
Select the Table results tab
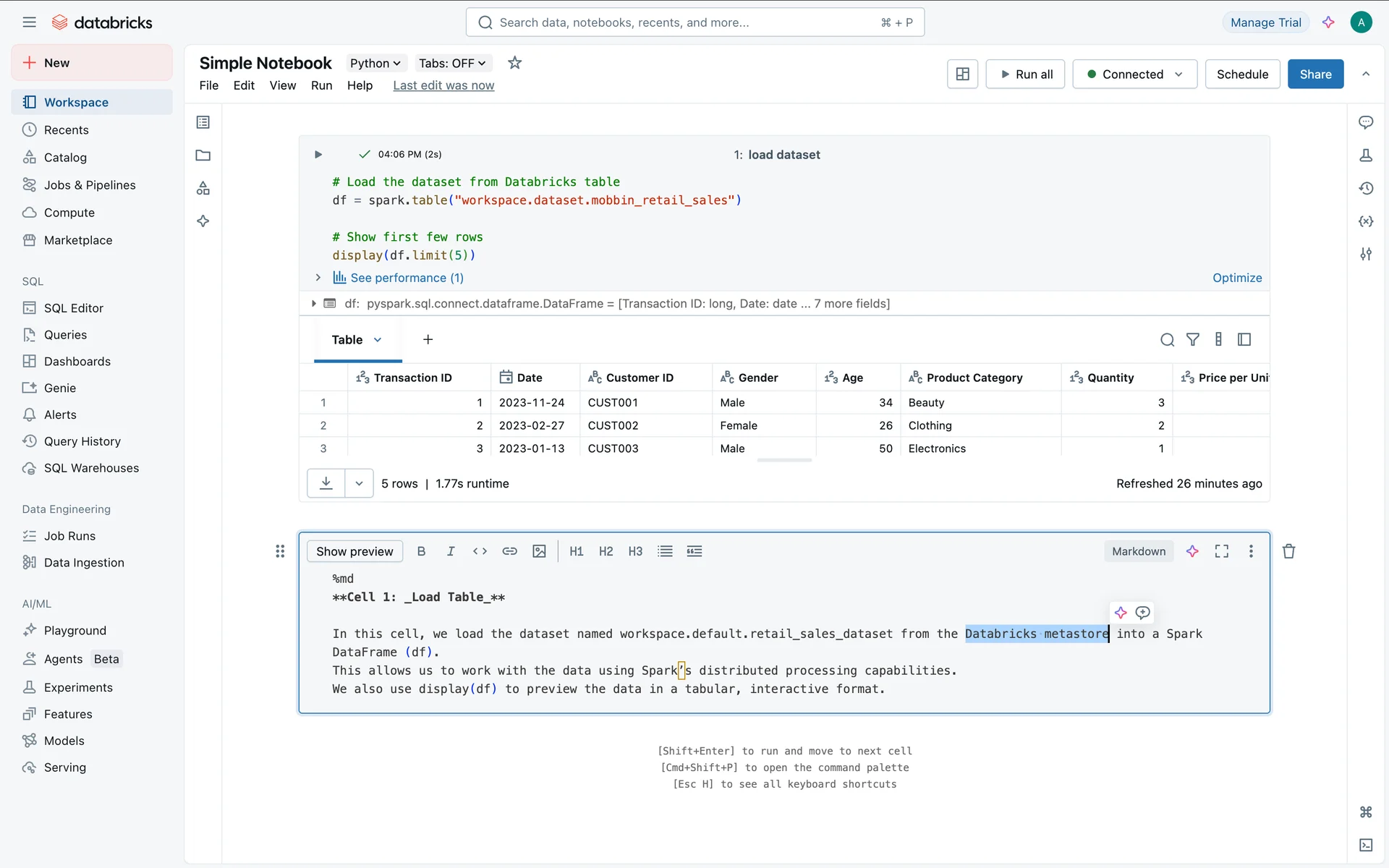[347, 340]
